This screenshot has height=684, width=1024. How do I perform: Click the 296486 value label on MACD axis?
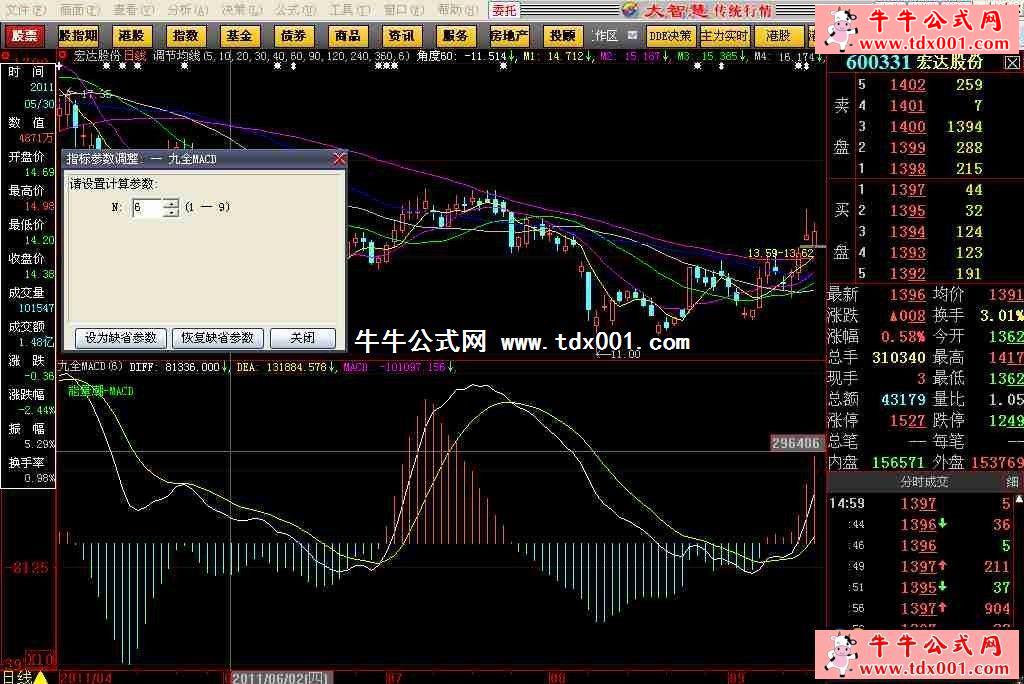(x=796, y=444)
